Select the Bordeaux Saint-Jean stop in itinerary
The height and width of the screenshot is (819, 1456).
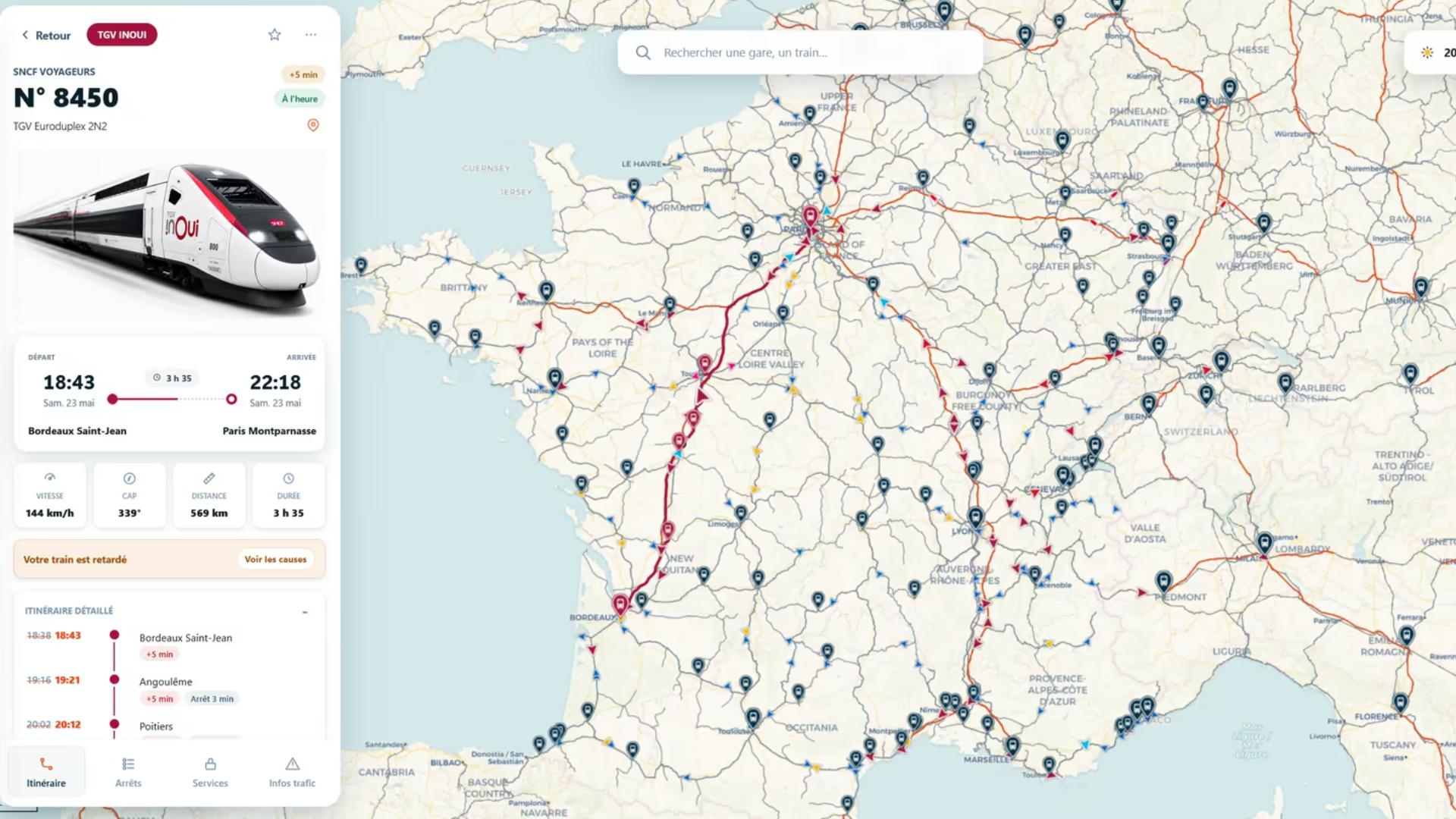tap(186, 638)
